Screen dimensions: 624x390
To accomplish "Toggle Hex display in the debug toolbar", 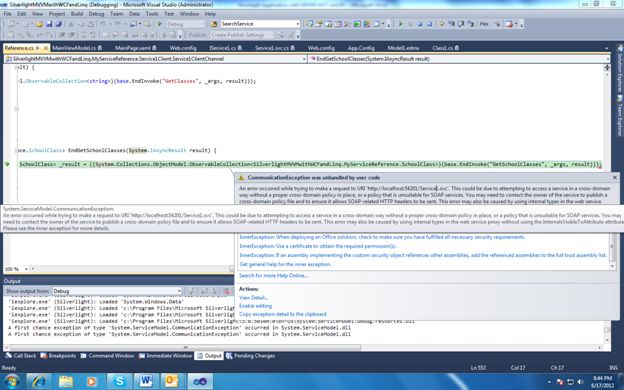I will (x=484, y=24).
